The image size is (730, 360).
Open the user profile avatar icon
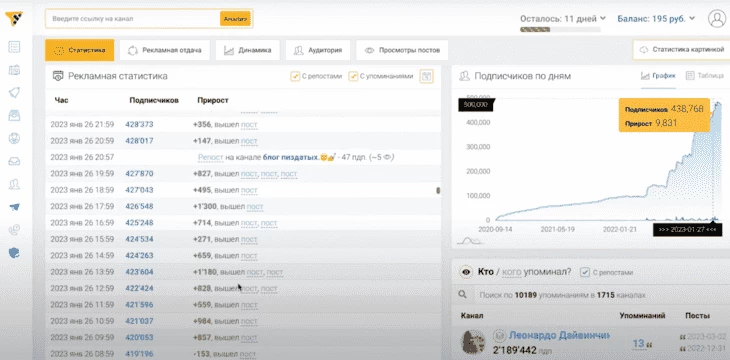click(716, 19)
